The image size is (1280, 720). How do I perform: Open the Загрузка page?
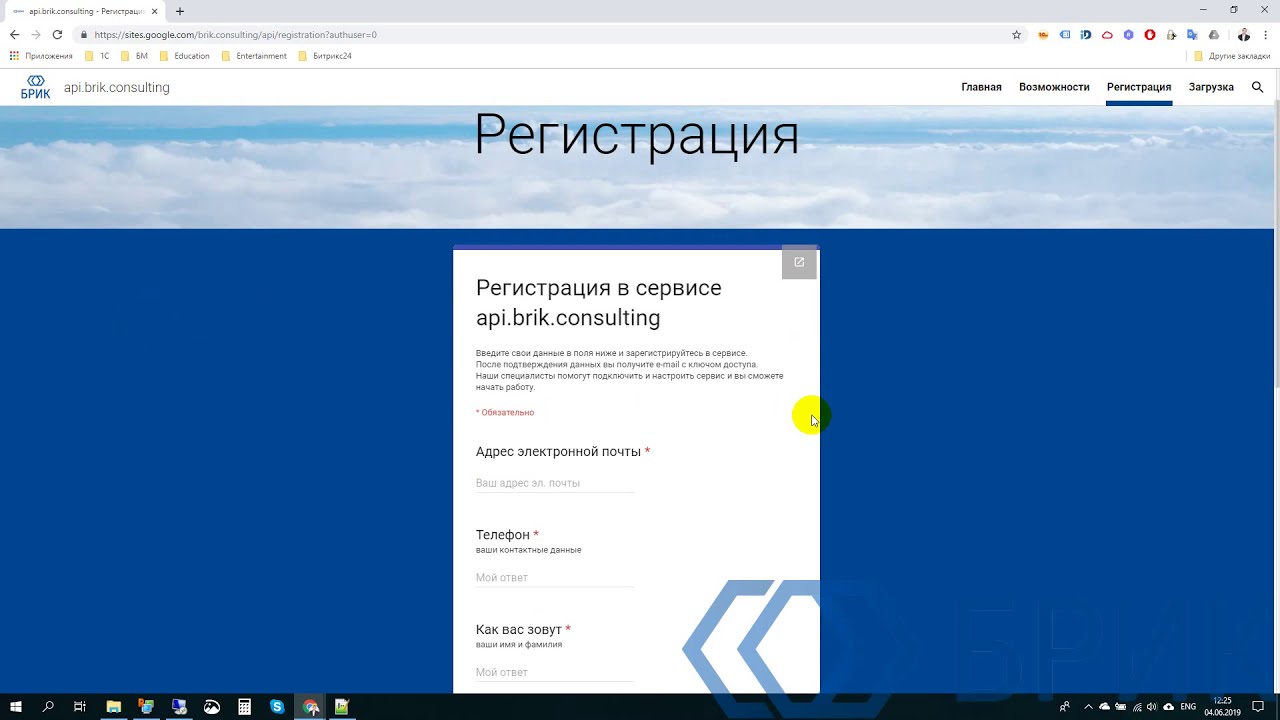click(x=1211, y=87)
